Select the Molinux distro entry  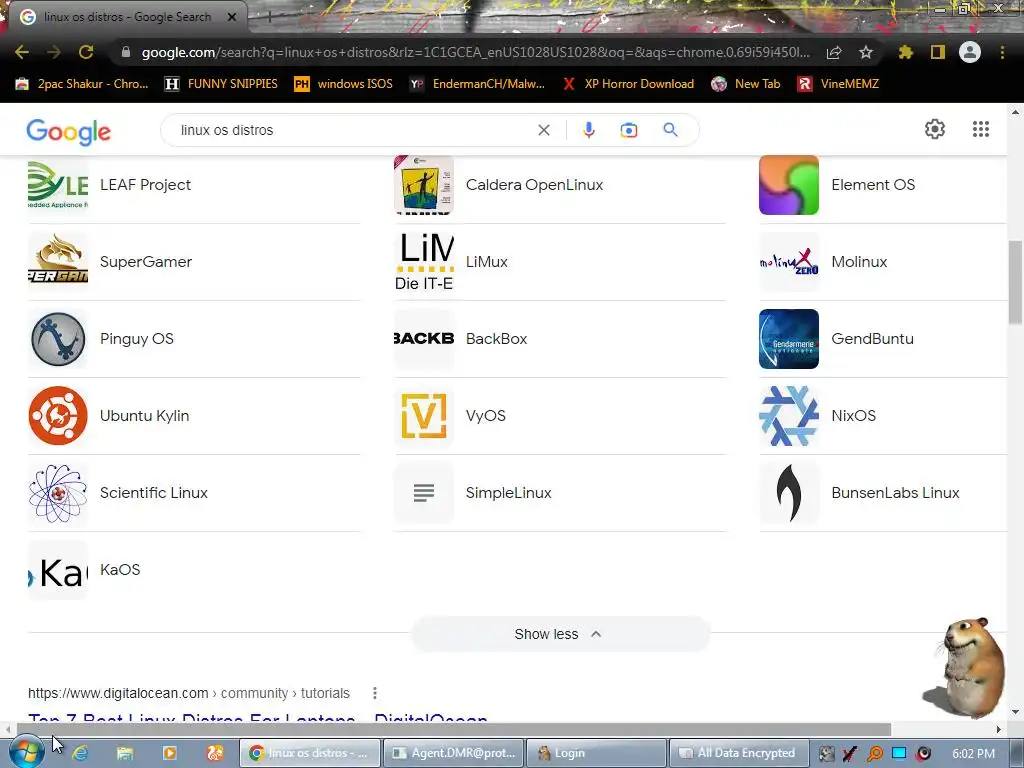click(x=883, y=262)
